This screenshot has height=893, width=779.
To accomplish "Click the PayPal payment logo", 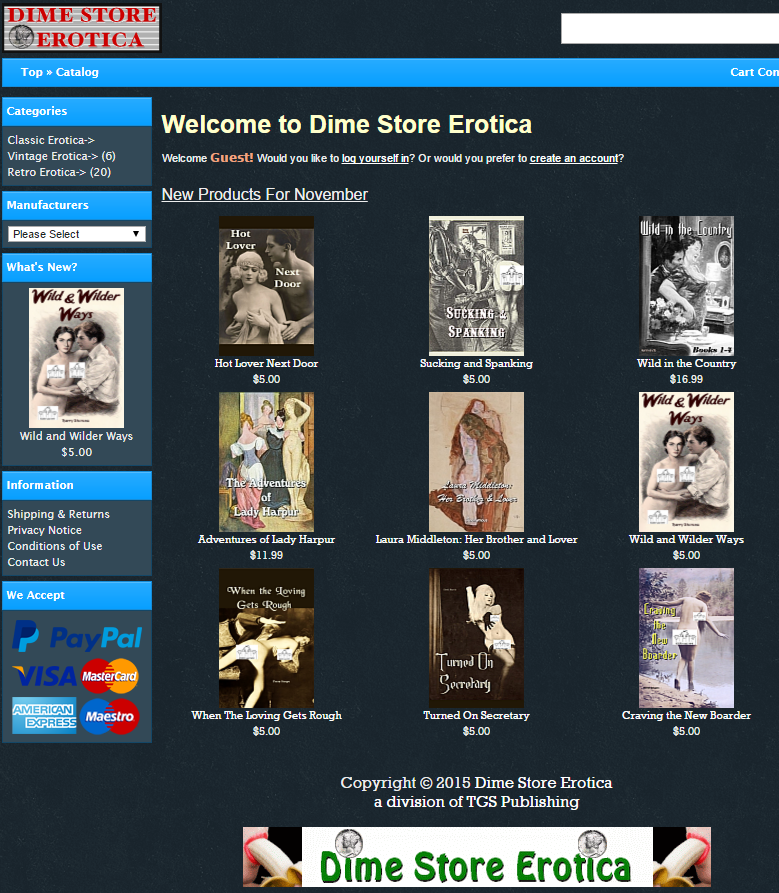I will [x=77, y=637].
